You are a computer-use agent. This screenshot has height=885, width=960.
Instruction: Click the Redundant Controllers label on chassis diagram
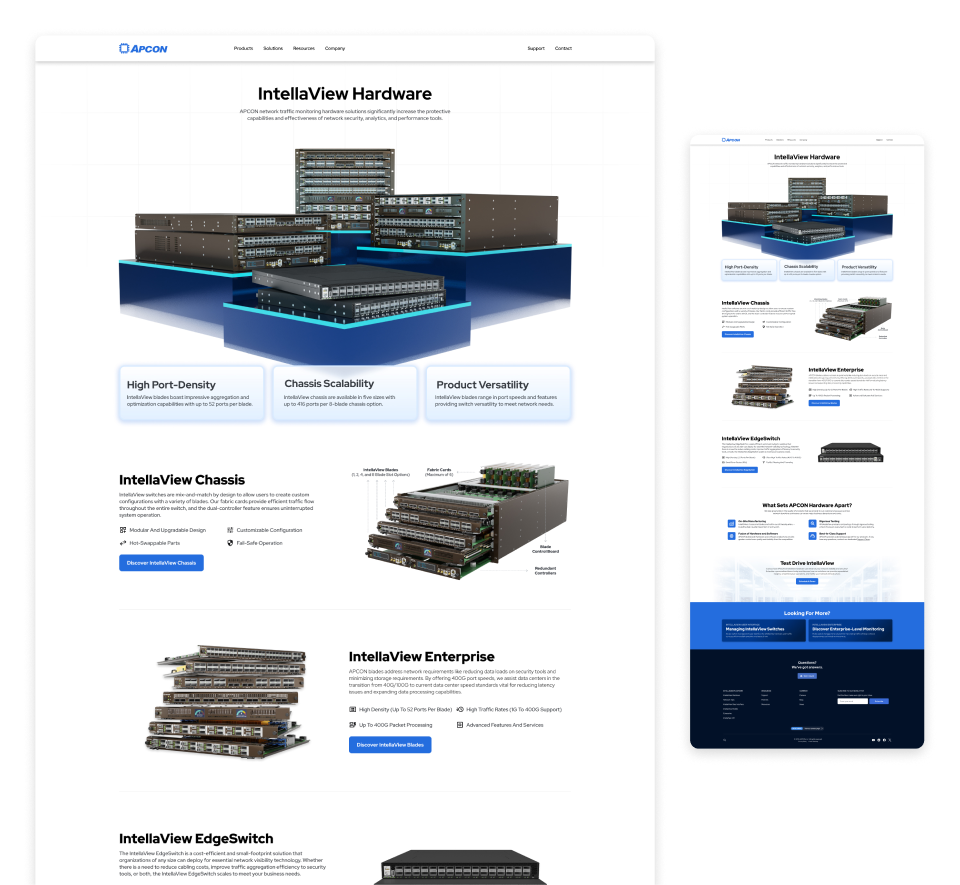click(x=546, y=570)
